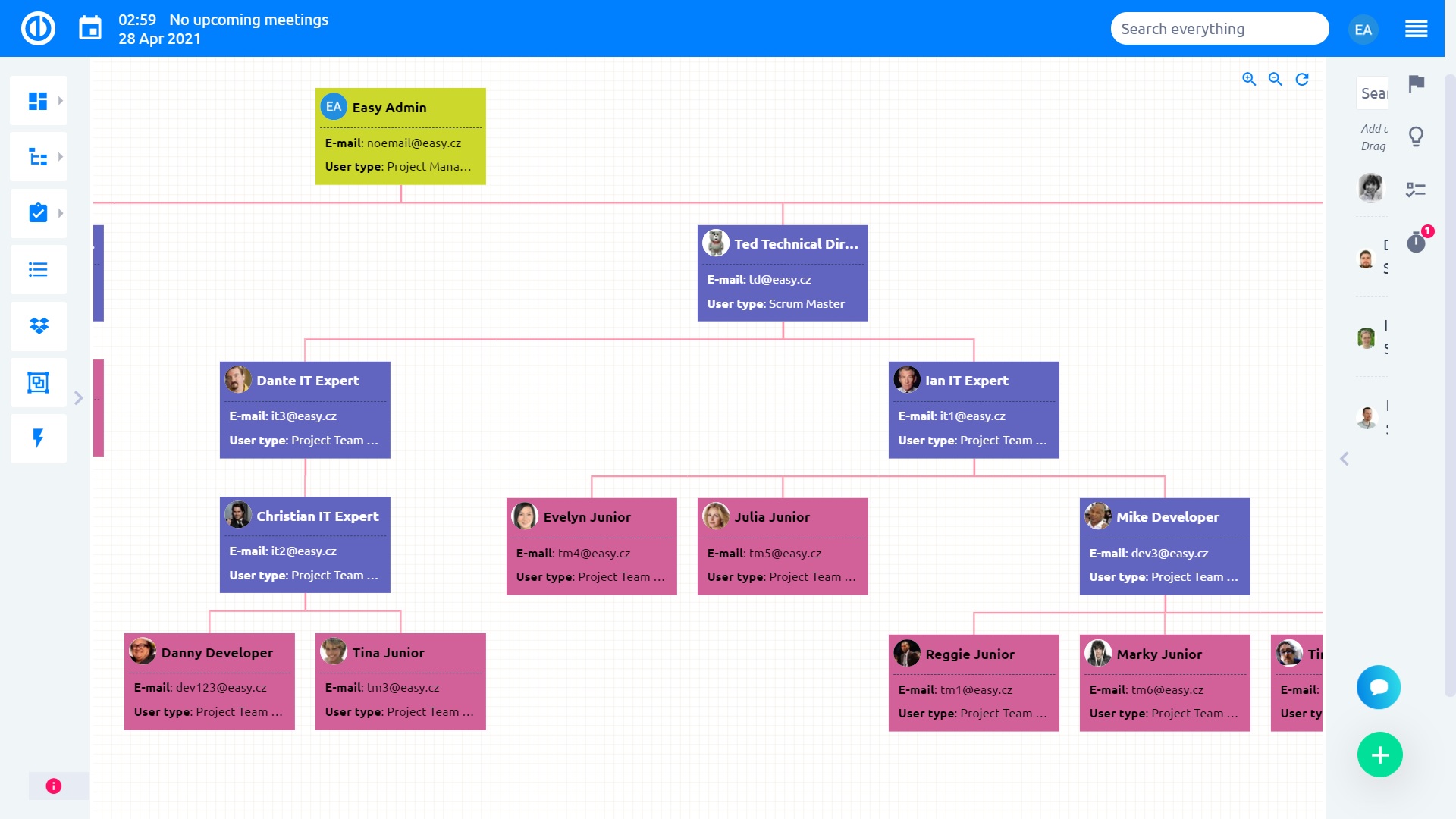Open the timer icon with red badge
This screenshot has width=1456, height=819.
[1416, 243]
